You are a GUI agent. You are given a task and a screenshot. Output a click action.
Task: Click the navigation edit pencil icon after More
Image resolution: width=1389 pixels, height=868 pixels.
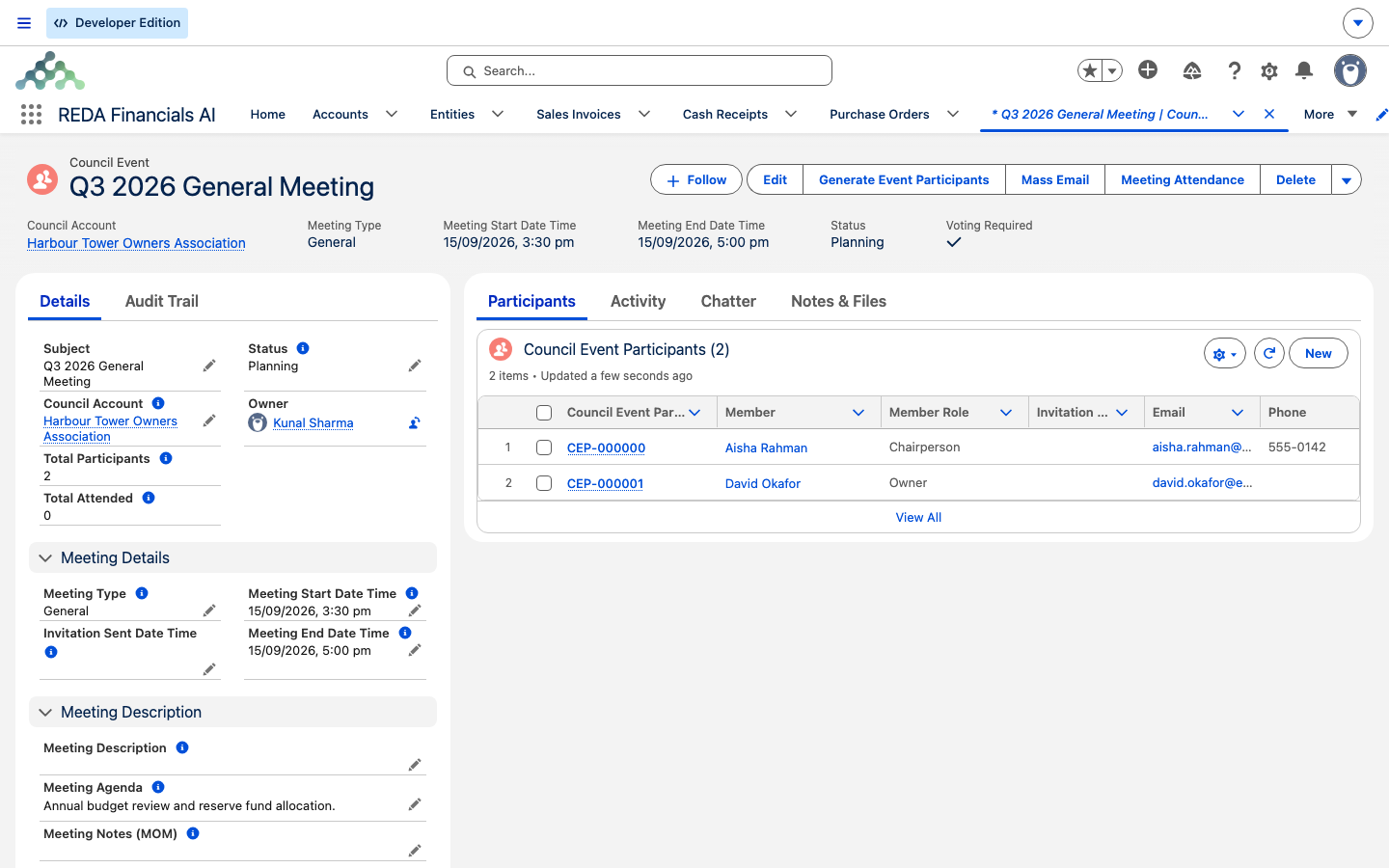click(x=1381, y=115)
